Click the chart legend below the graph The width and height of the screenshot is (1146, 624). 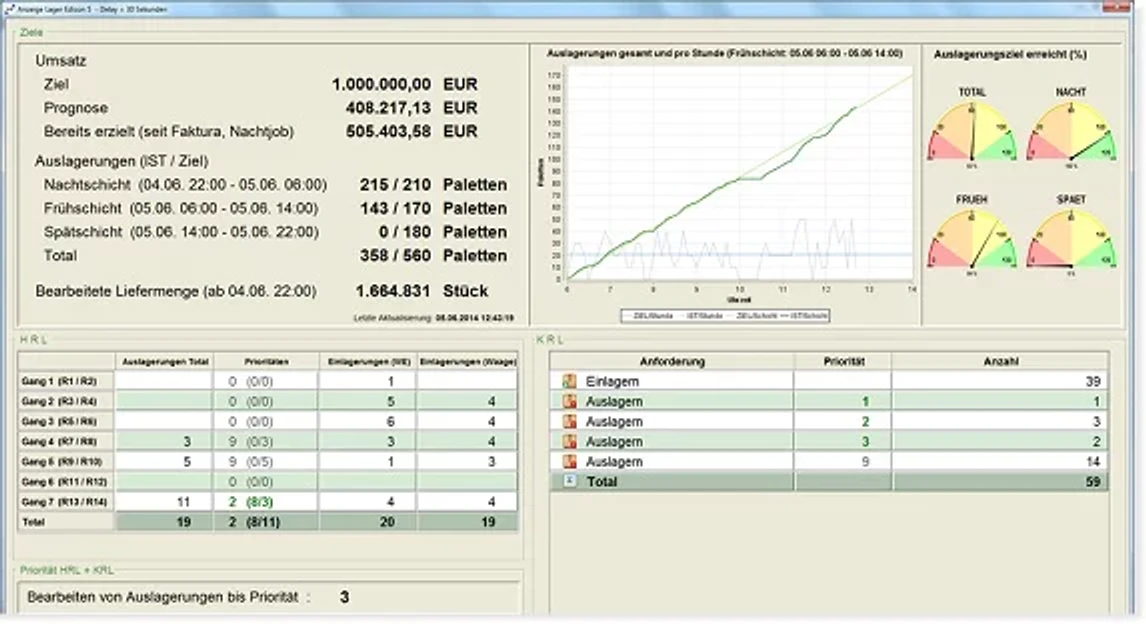click(x=725, y=316)
